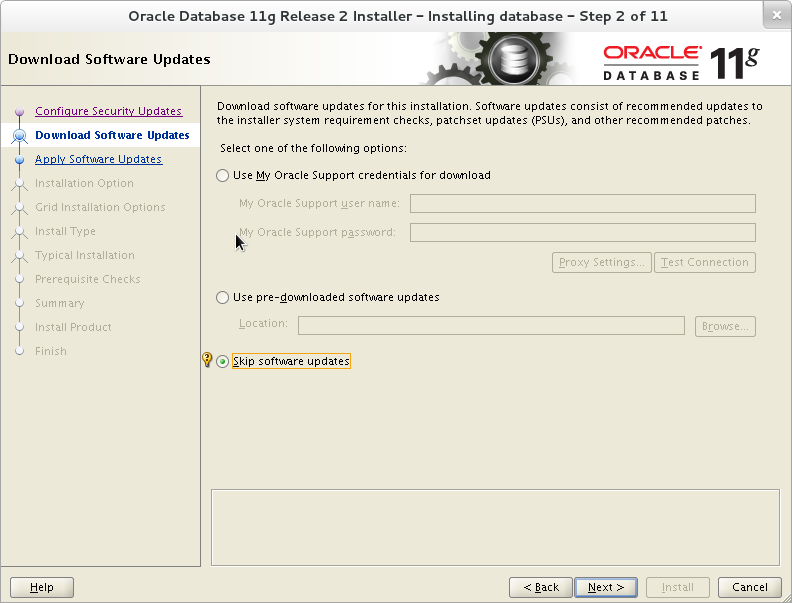This screenshot has width=792, height=603.
Task: Click the Install Type step text
Action: [65, 231]
